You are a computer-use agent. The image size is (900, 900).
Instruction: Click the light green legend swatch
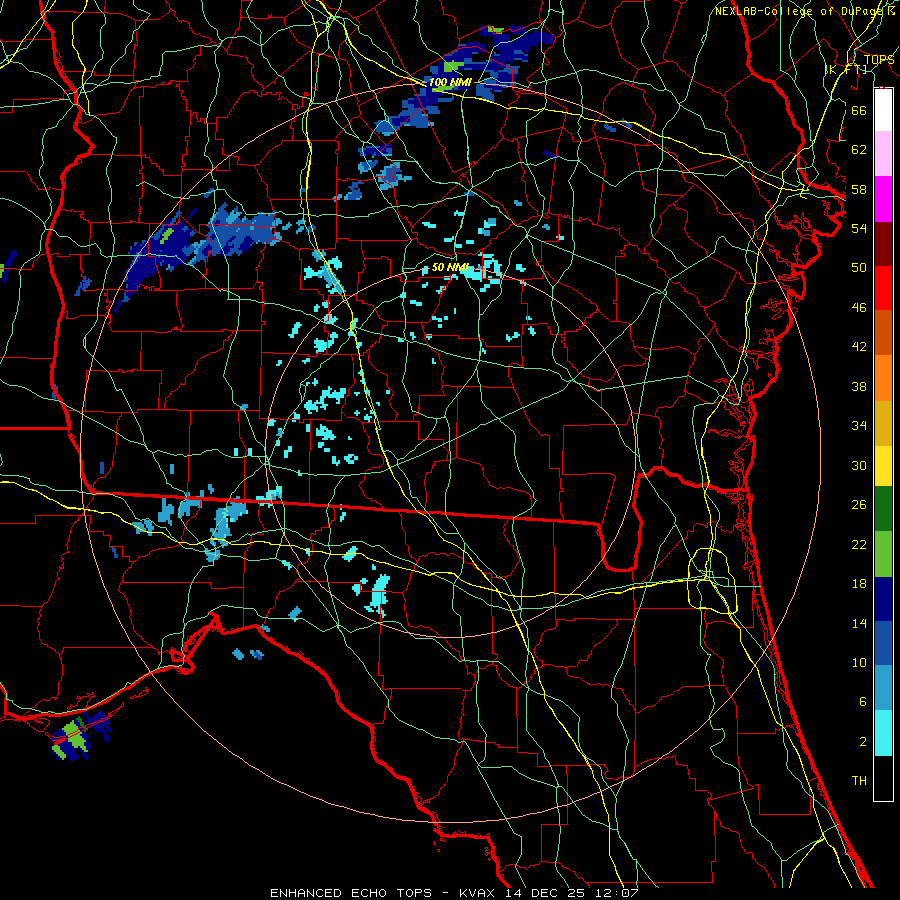coord(883,554)
